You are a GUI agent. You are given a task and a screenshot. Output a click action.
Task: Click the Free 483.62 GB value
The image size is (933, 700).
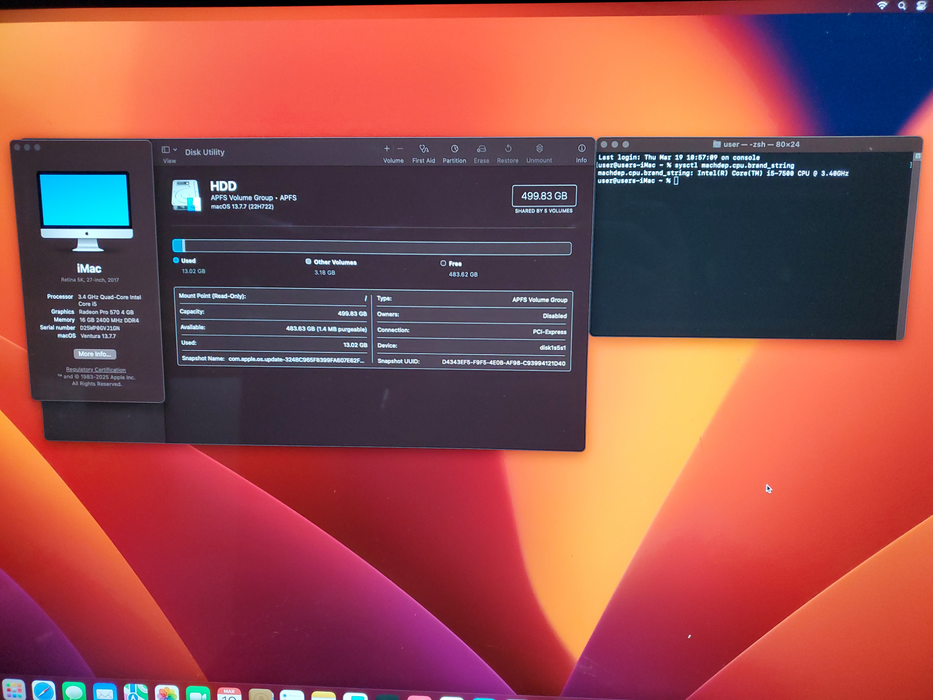point(463,274)
